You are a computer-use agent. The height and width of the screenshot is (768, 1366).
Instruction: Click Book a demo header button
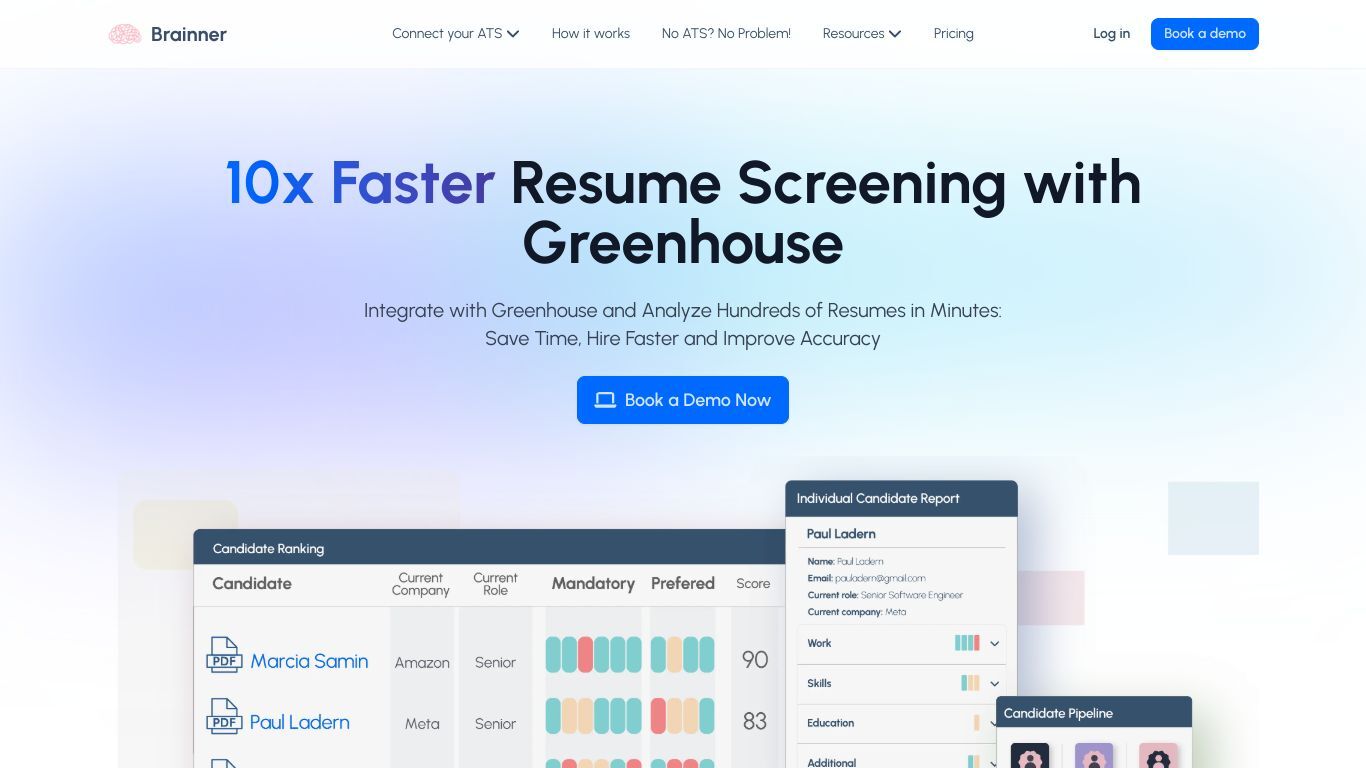pos(1205,33)
